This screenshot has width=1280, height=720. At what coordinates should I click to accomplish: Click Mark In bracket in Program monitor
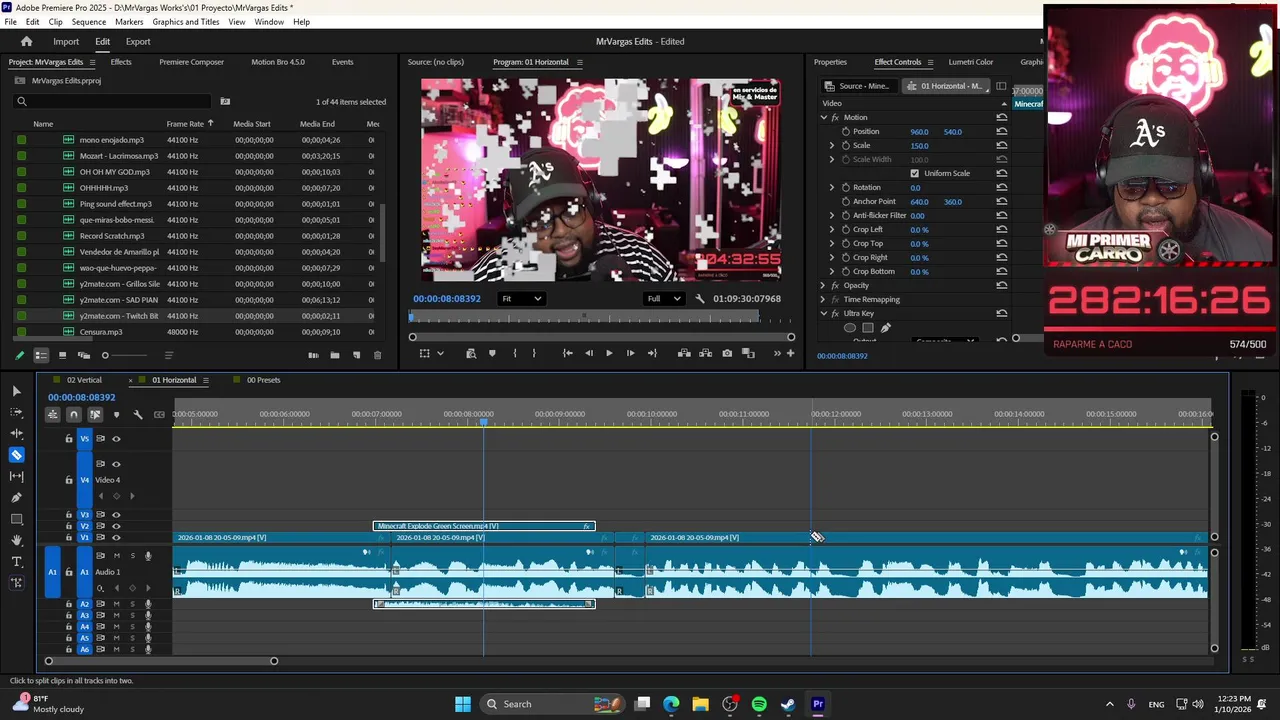pos(514,353)
